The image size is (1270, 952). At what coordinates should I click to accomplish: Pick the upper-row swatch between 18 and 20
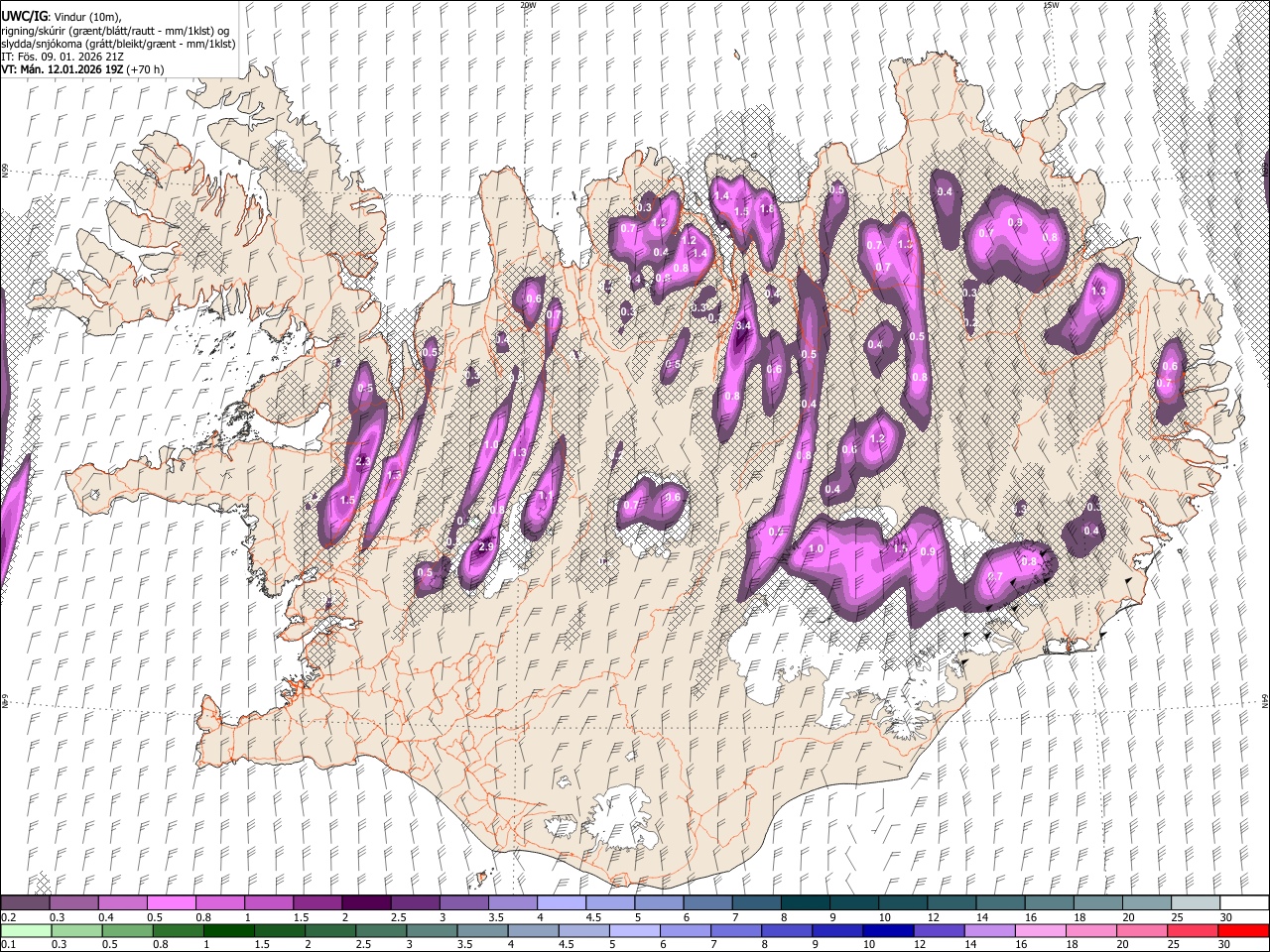pyautogui.click(x=1097, y=902)
